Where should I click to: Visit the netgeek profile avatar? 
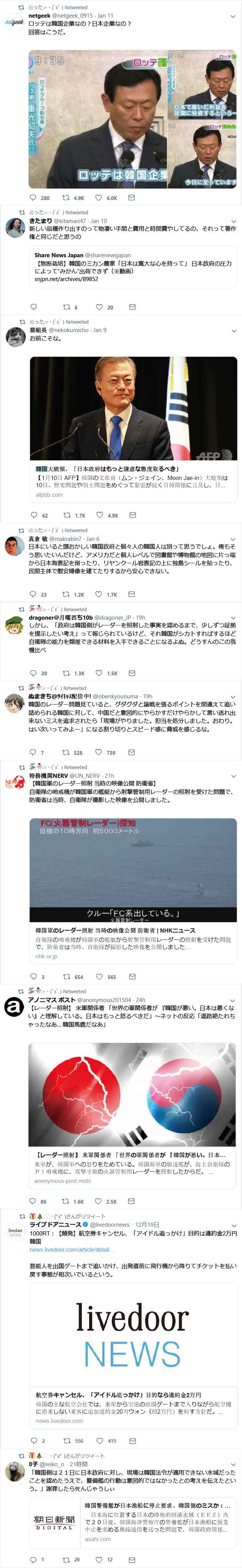(14, 22)
